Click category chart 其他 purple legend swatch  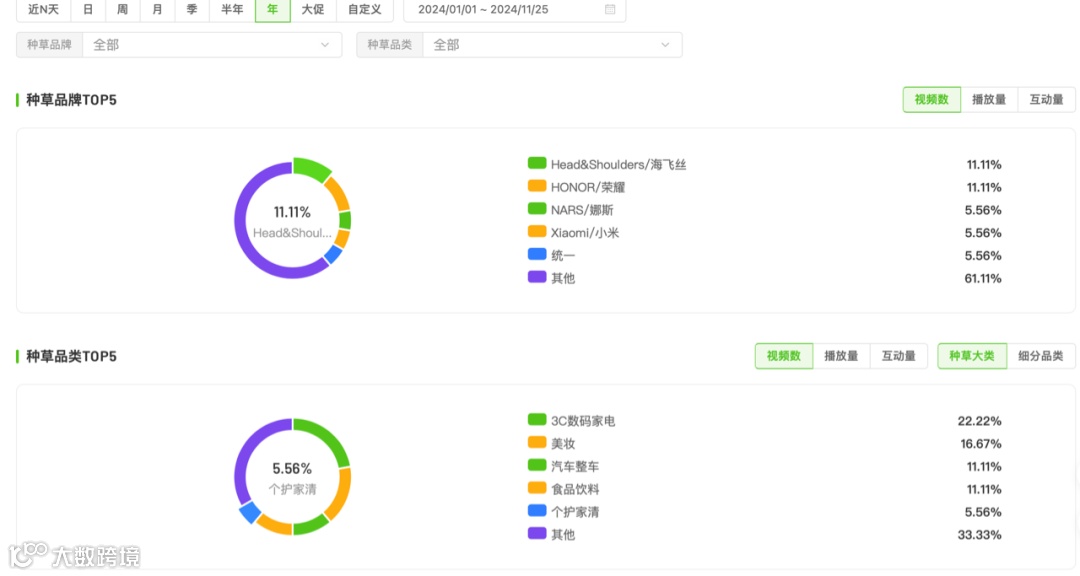tap(537, 533)
